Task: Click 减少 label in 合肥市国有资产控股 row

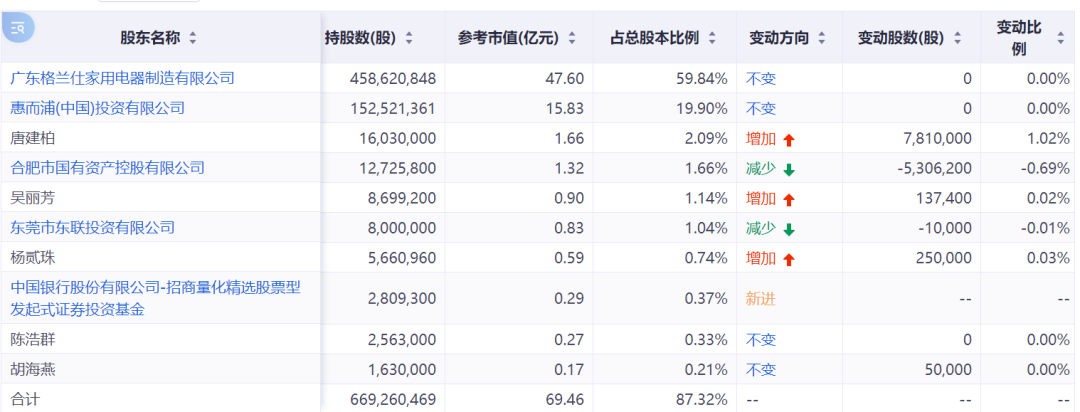Action: coord(761,168)
